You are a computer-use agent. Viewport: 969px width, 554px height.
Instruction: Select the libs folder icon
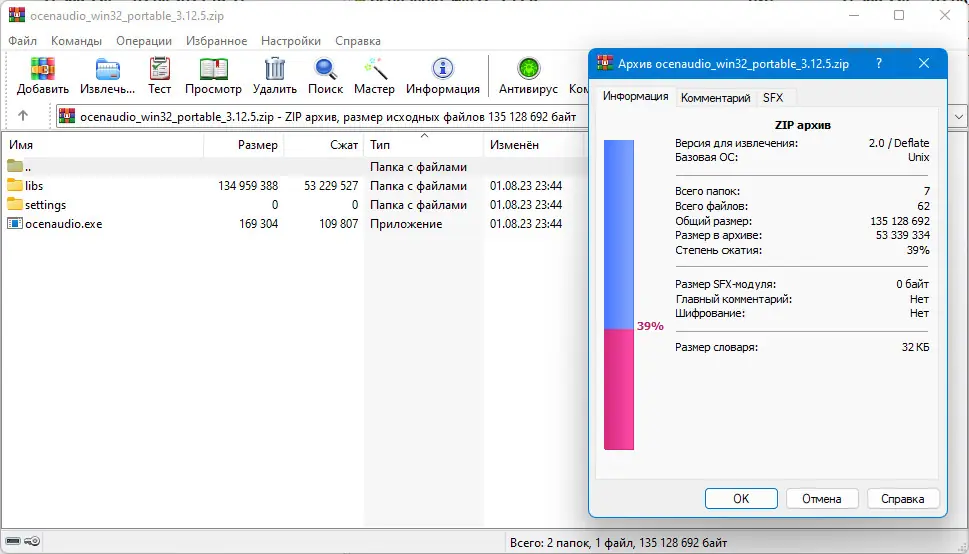coord(15,185)
